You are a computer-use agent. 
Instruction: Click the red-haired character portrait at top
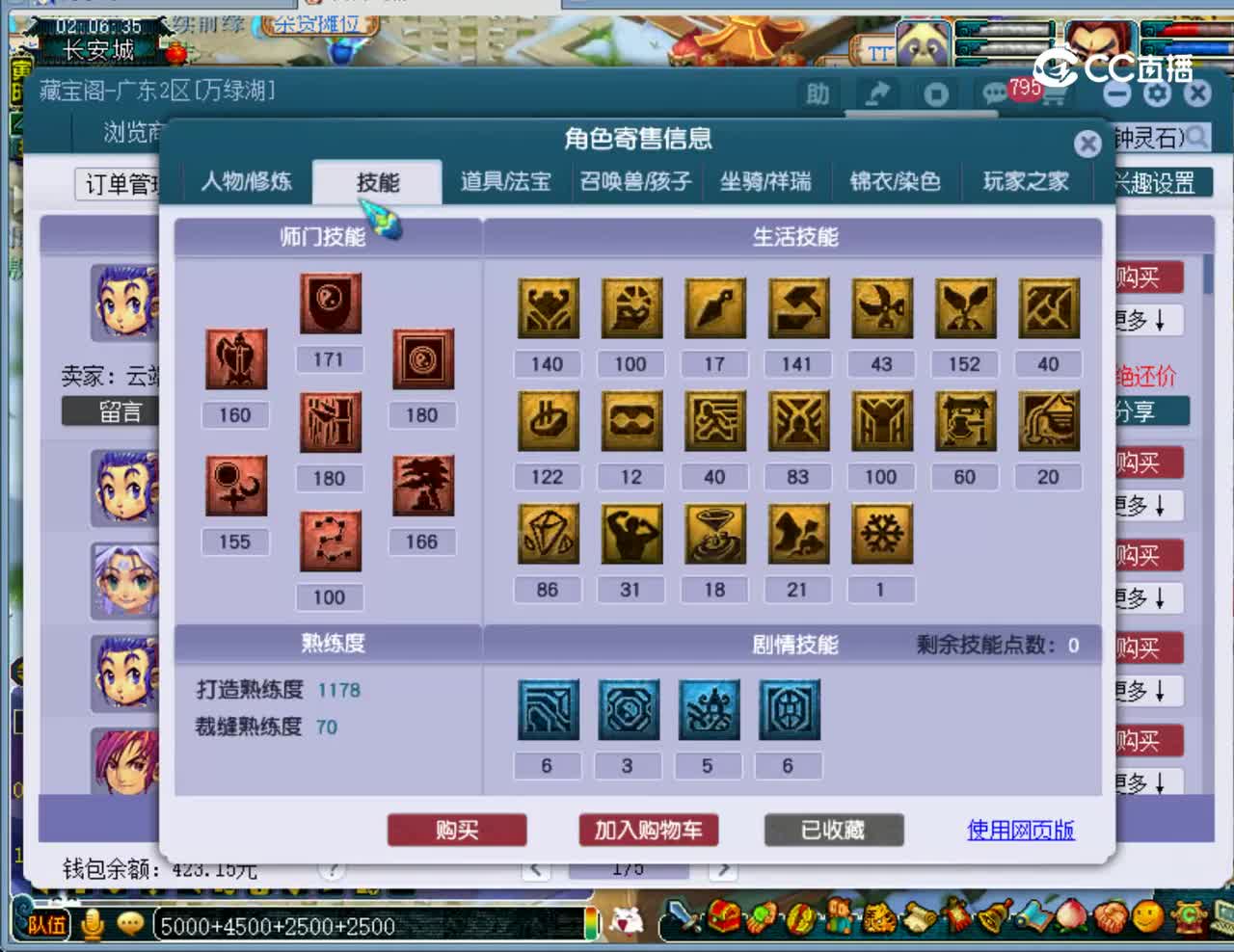1101,43
